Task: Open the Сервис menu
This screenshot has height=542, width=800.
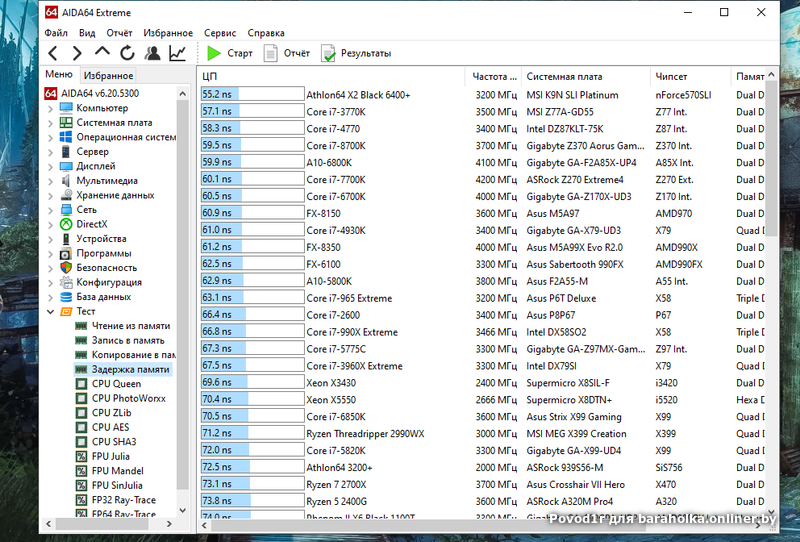Action: click(220, 33)
